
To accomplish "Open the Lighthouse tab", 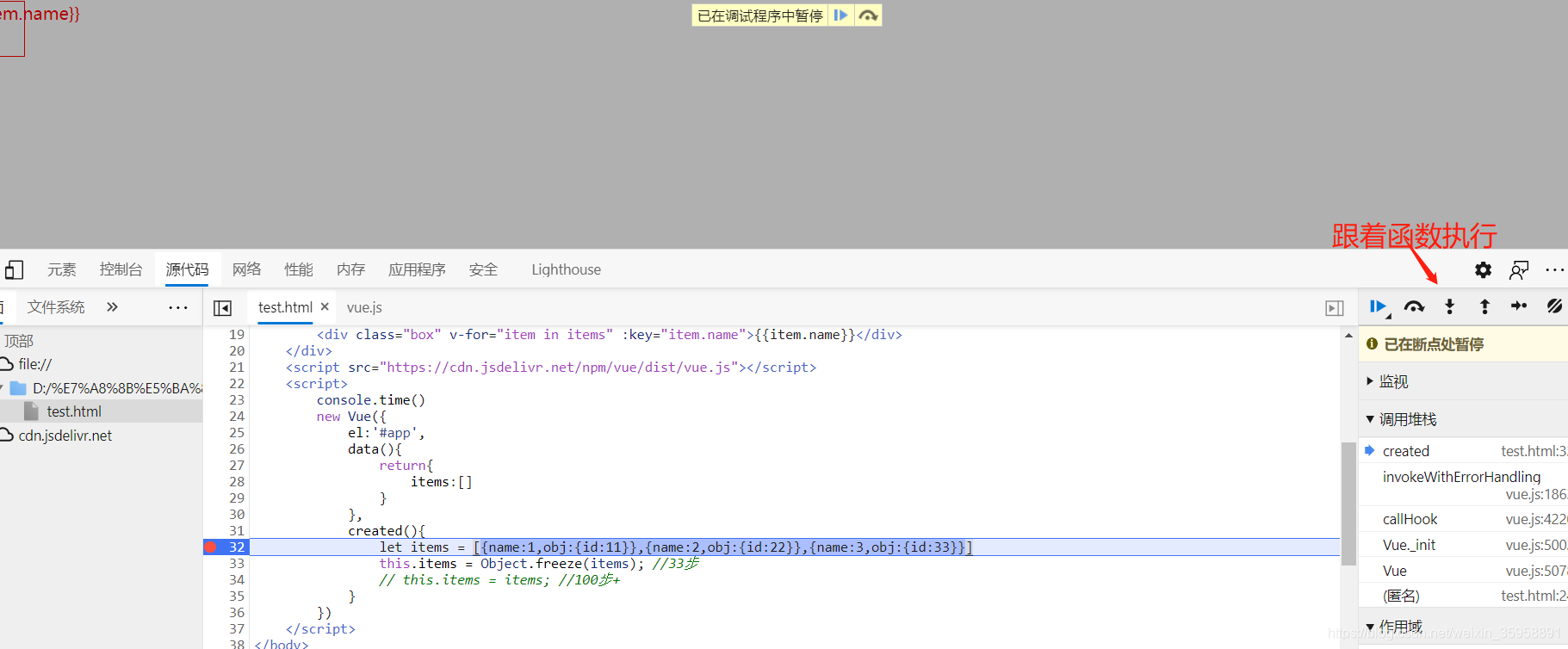I will coord(567,270).
